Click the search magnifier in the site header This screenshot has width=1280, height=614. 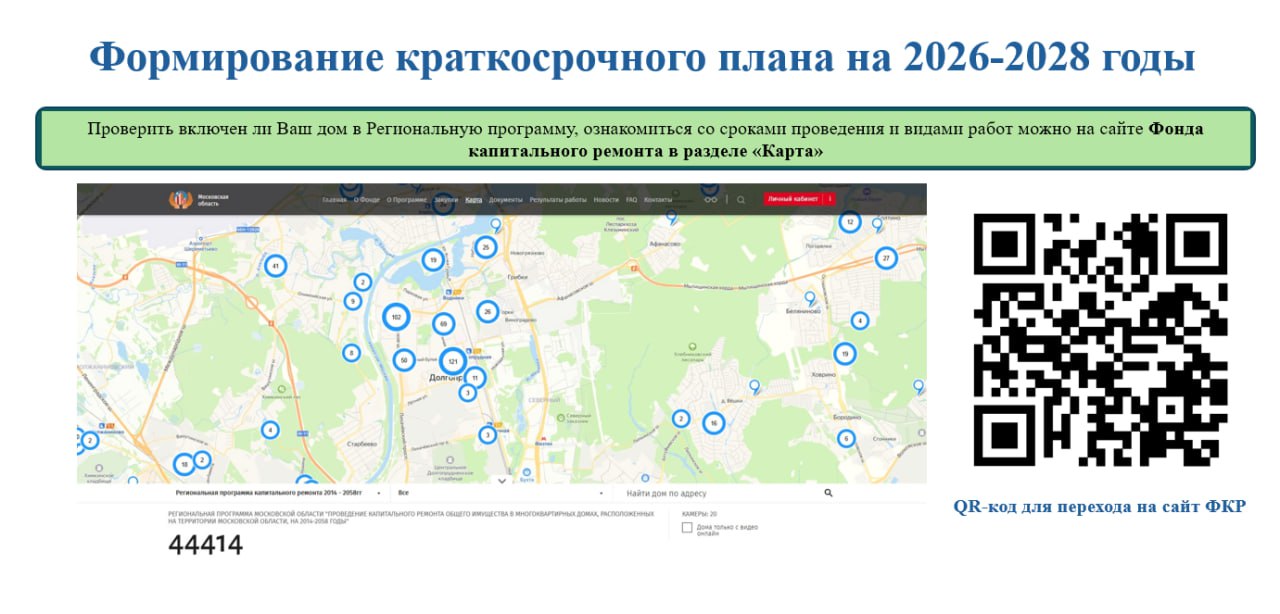[x=741, y=200]
